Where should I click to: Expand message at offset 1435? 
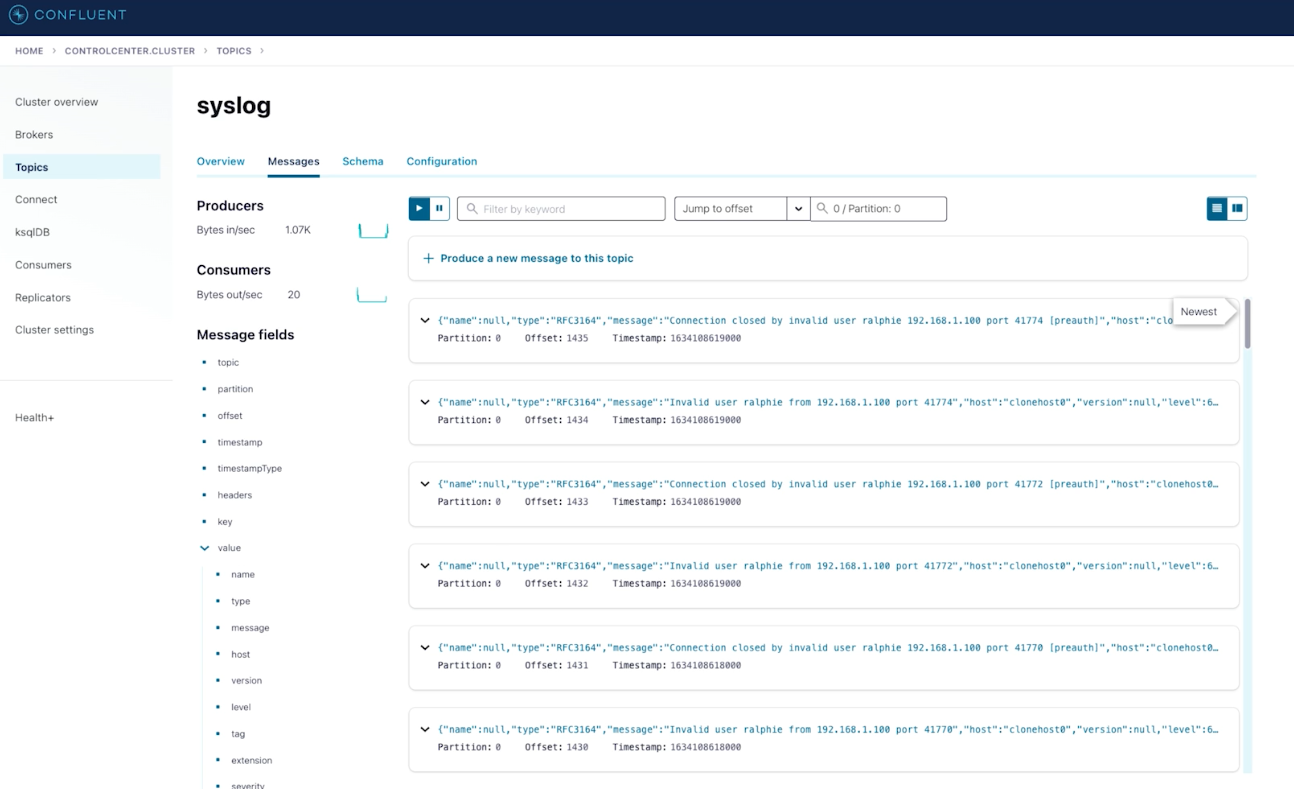coord(425,320)
